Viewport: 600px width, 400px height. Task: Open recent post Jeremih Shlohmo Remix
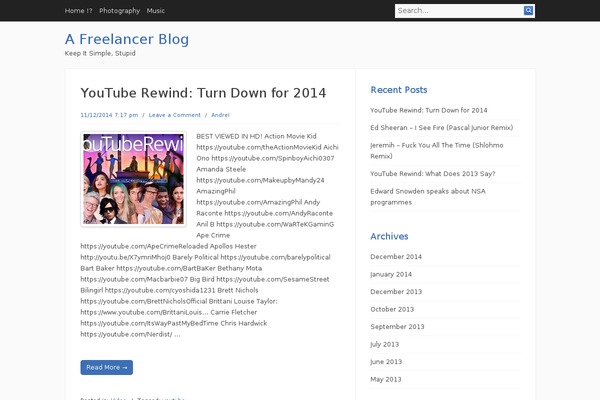tap(437, 151)
